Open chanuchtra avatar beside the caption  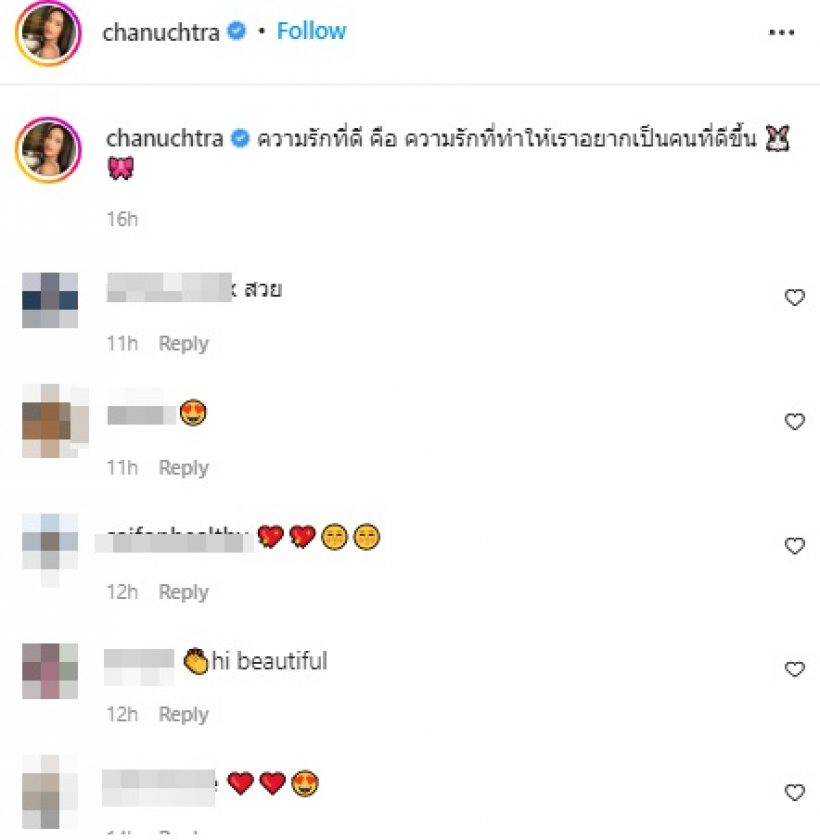pyautogui.click(x=48, y=150)
